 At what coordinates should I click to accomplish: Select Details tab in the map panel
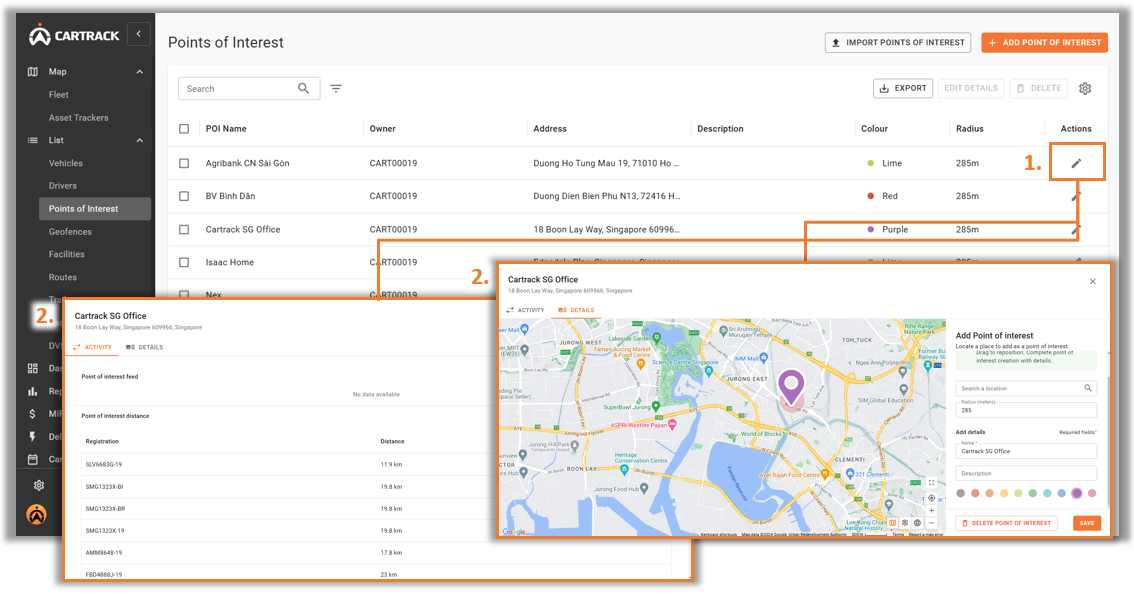pos(576,310)
